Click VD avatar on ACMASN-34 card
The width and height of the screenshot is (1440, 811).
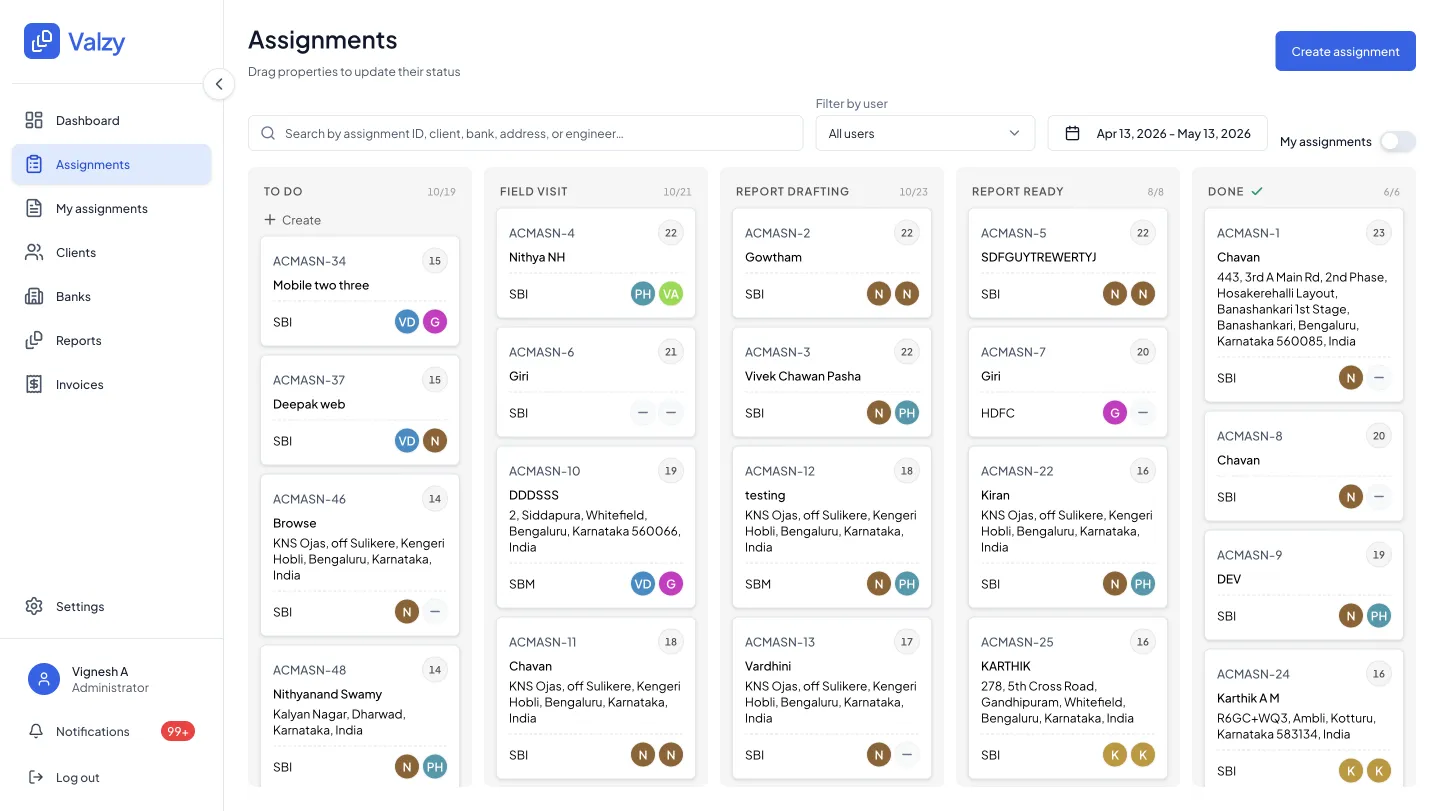point(407,322)
